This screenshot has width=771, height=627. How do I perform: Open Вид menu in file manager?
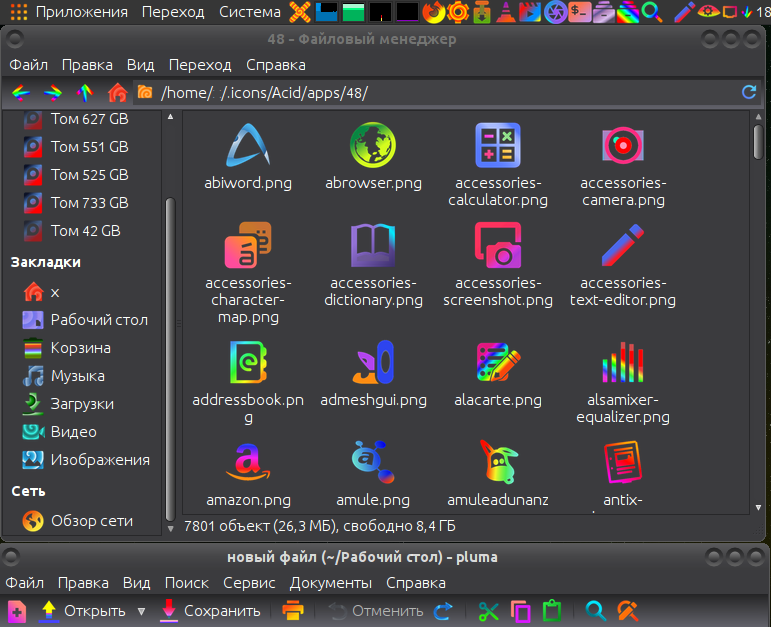[x=141, y=65]
